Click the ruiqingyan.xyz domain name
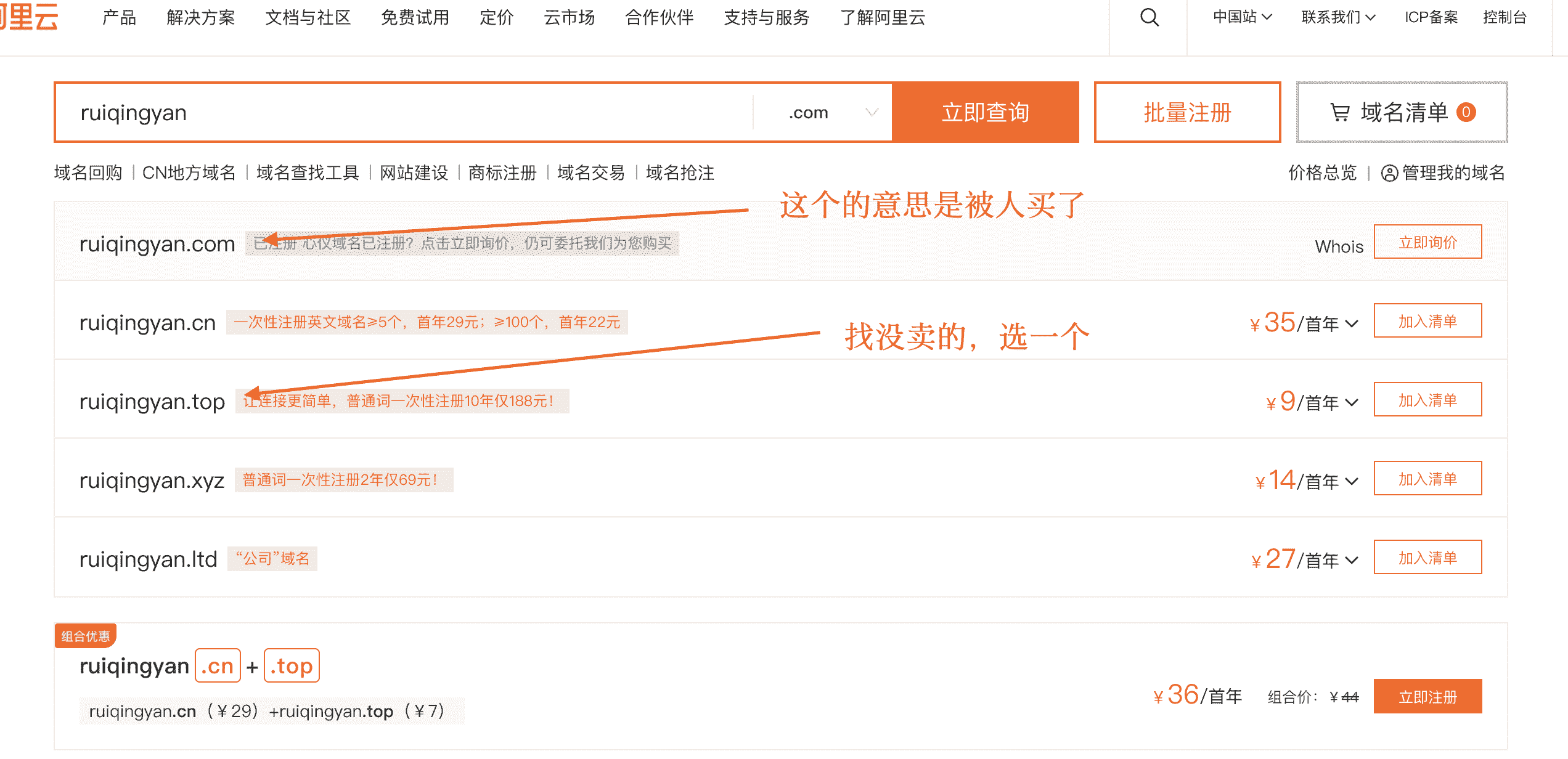Viewport: 1568px width, 759px height. (152, 481)
